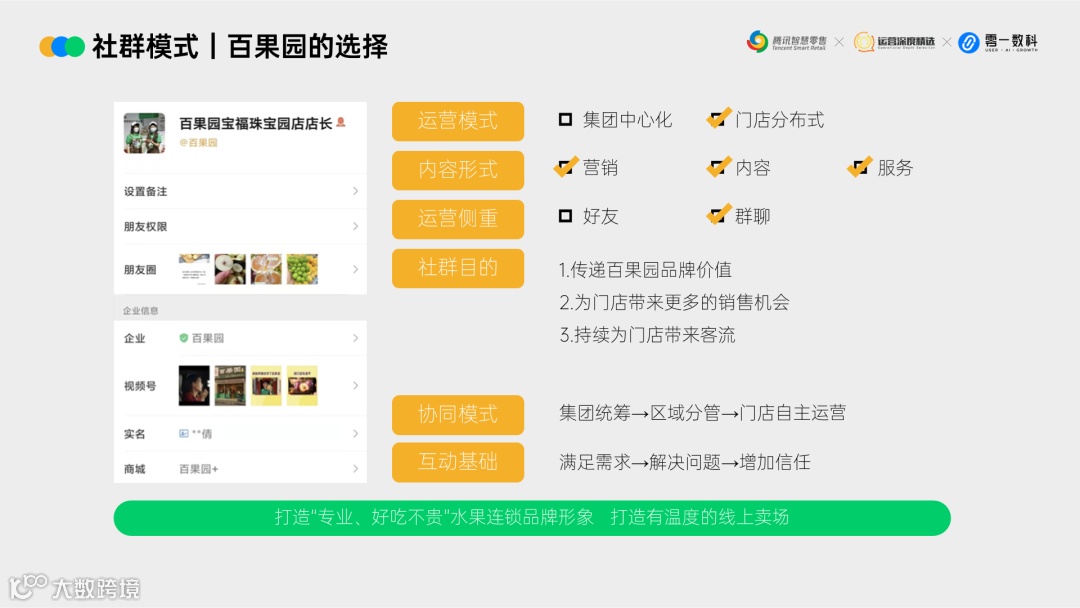Click the text 3.持续为门店带来客流

[647, 335]
